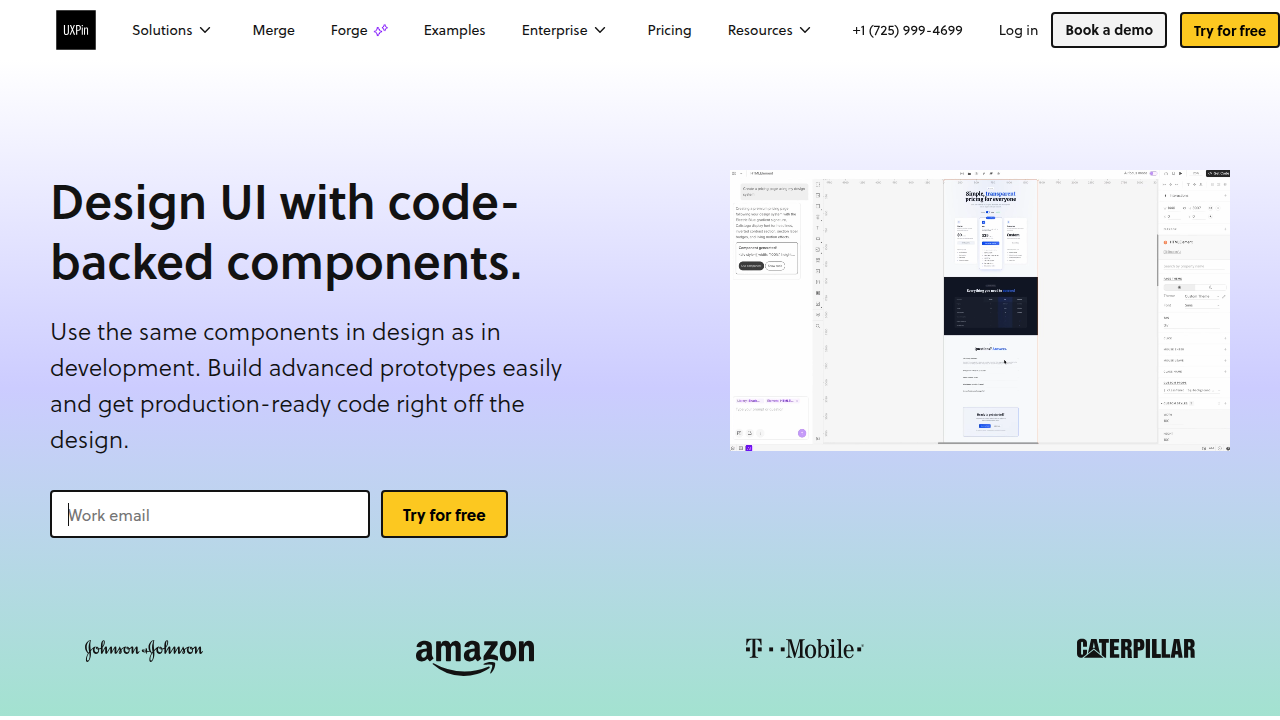Click Try for free in header

point(1229,30)
